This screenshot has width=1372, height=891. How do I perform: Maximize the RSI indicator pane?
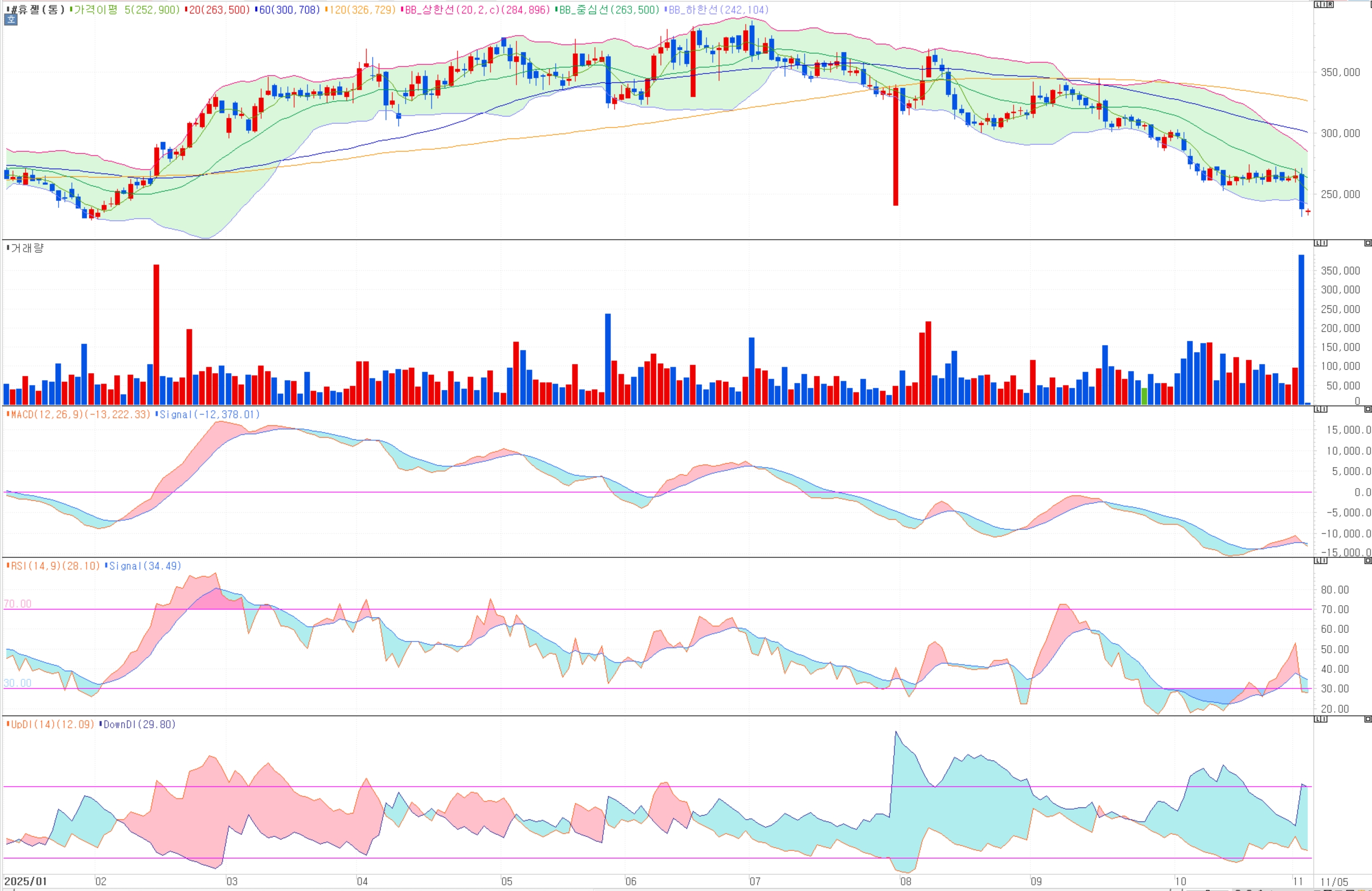[1368, 561]
